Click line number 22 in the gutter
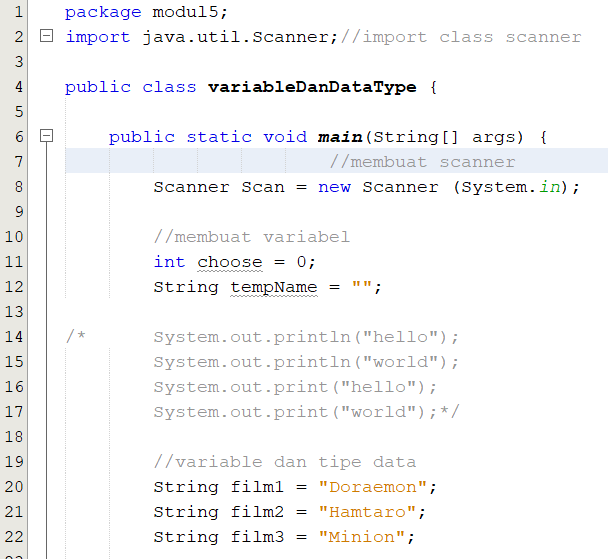Viewport: 608px width, 559px height. (14, 537)
